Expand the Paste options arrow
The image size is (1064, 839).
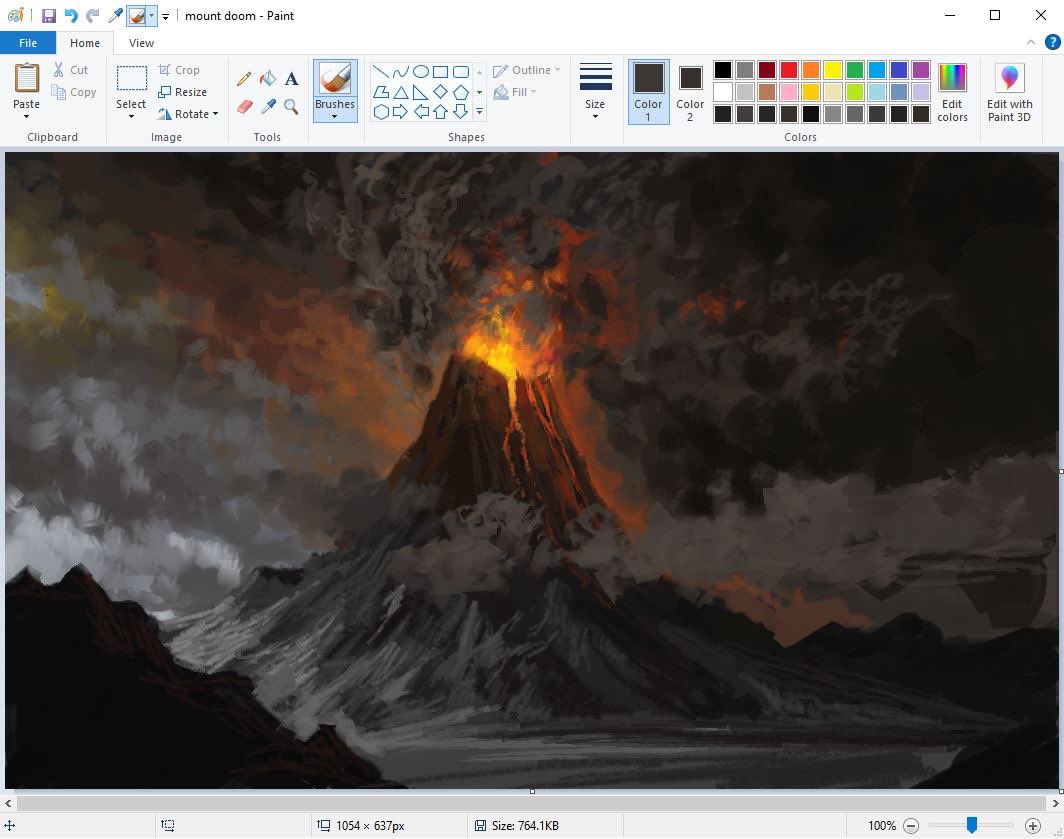pos(26,117)
